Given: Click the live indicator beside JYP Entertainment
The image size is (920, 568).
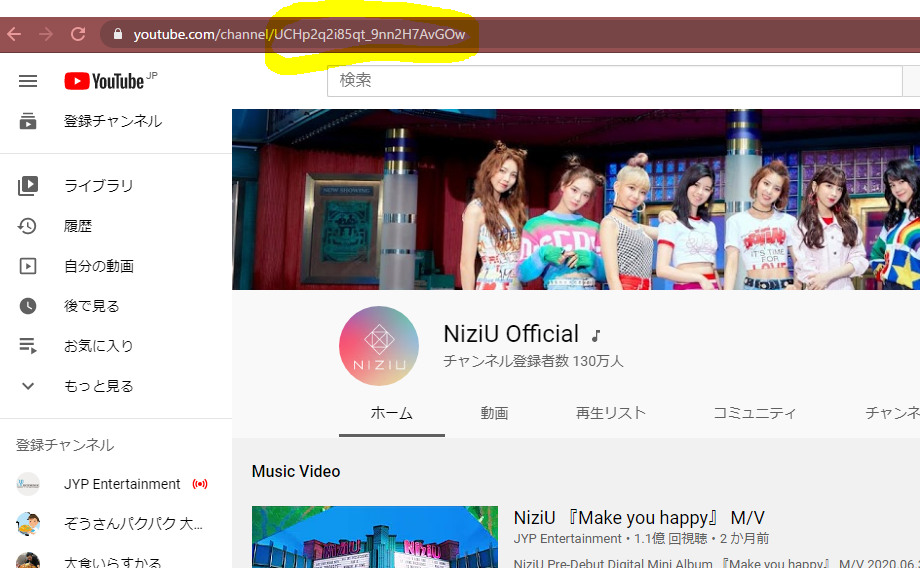Looking at the screenshot, I should (x=200, y=484).
